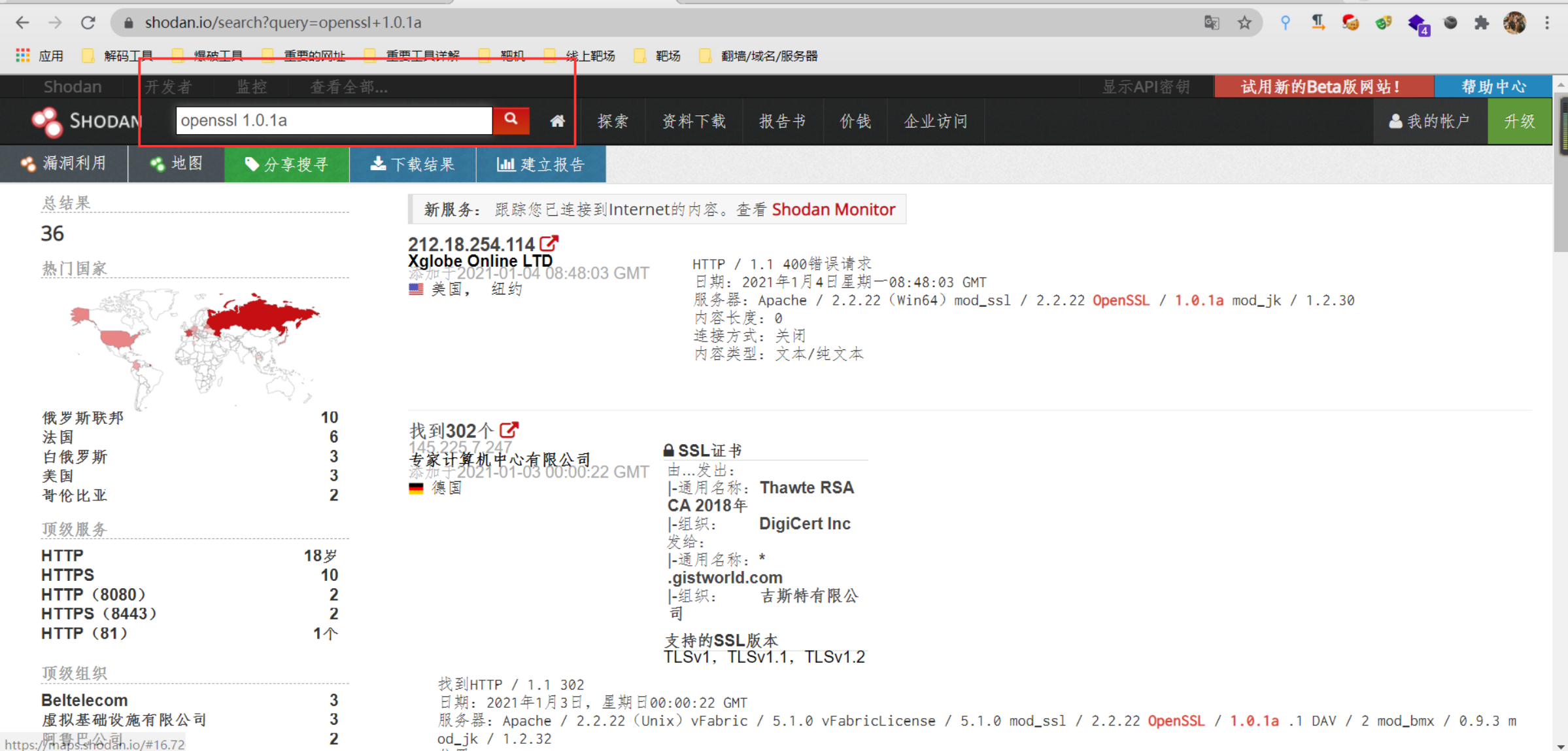Viewport: 1568px width, 751px height.
Task: Open the 价钱 pricing page
Action: 855,121
